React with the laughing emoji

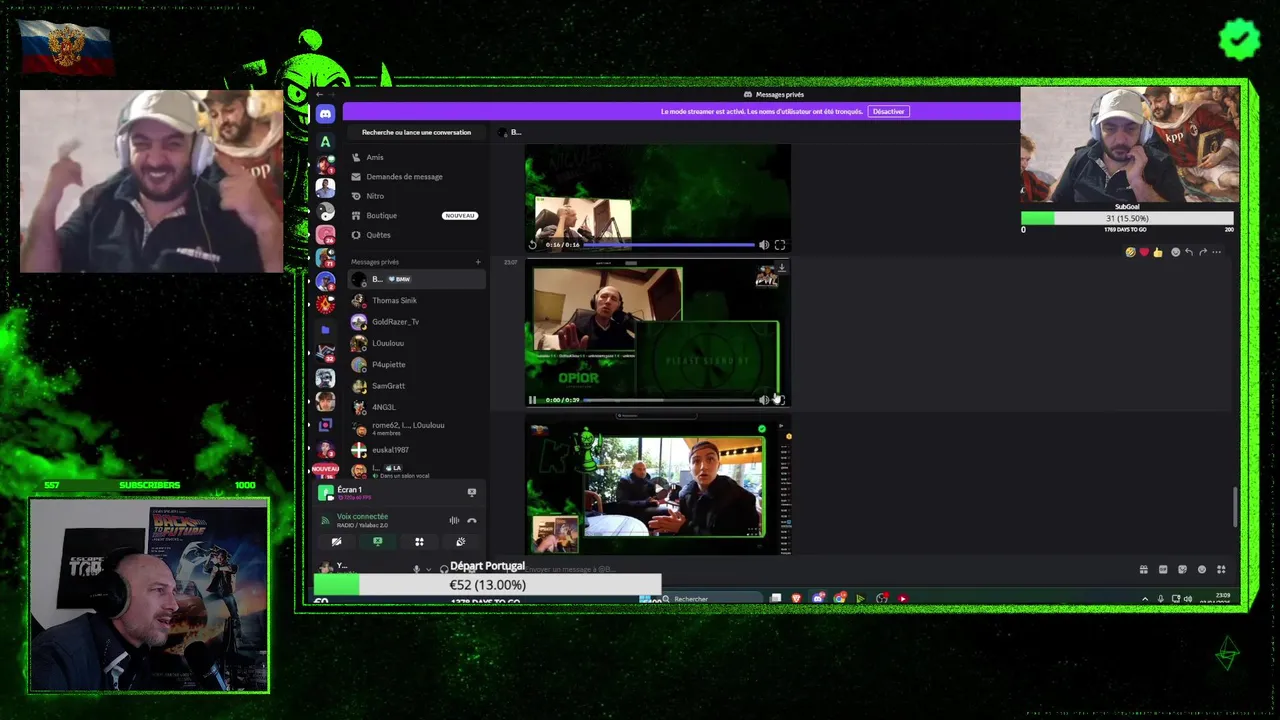tap(1130, 252)
